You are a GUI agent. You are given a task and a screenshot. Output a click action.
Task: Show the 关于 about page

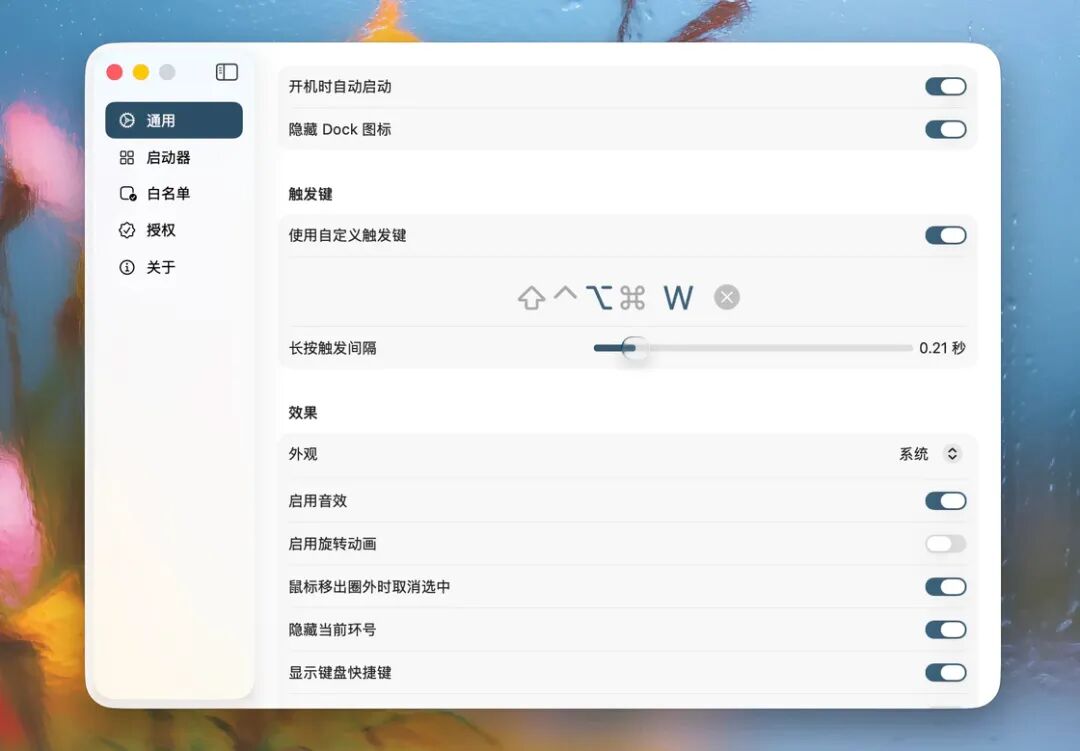click(x=174, y=267)
